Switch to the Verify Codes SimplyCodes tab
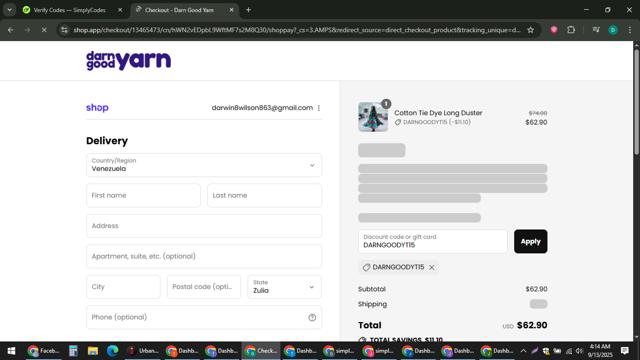 [69, 10]
